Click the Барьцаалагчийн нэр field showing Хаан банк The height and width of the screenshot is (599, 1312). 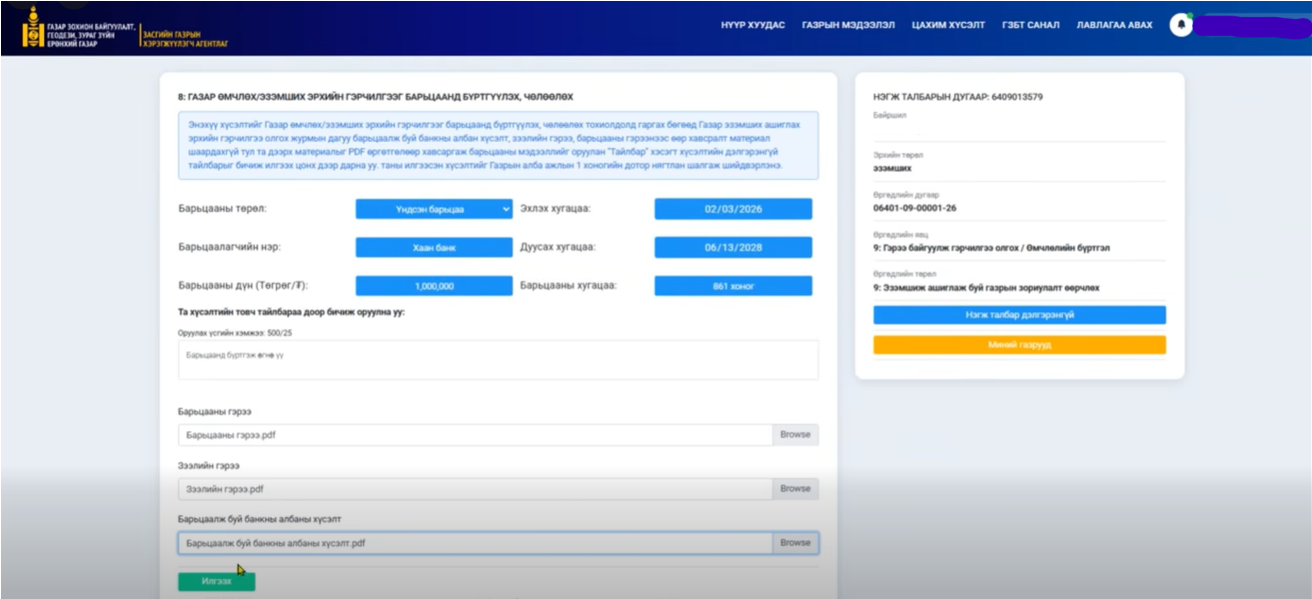(434, 247)
